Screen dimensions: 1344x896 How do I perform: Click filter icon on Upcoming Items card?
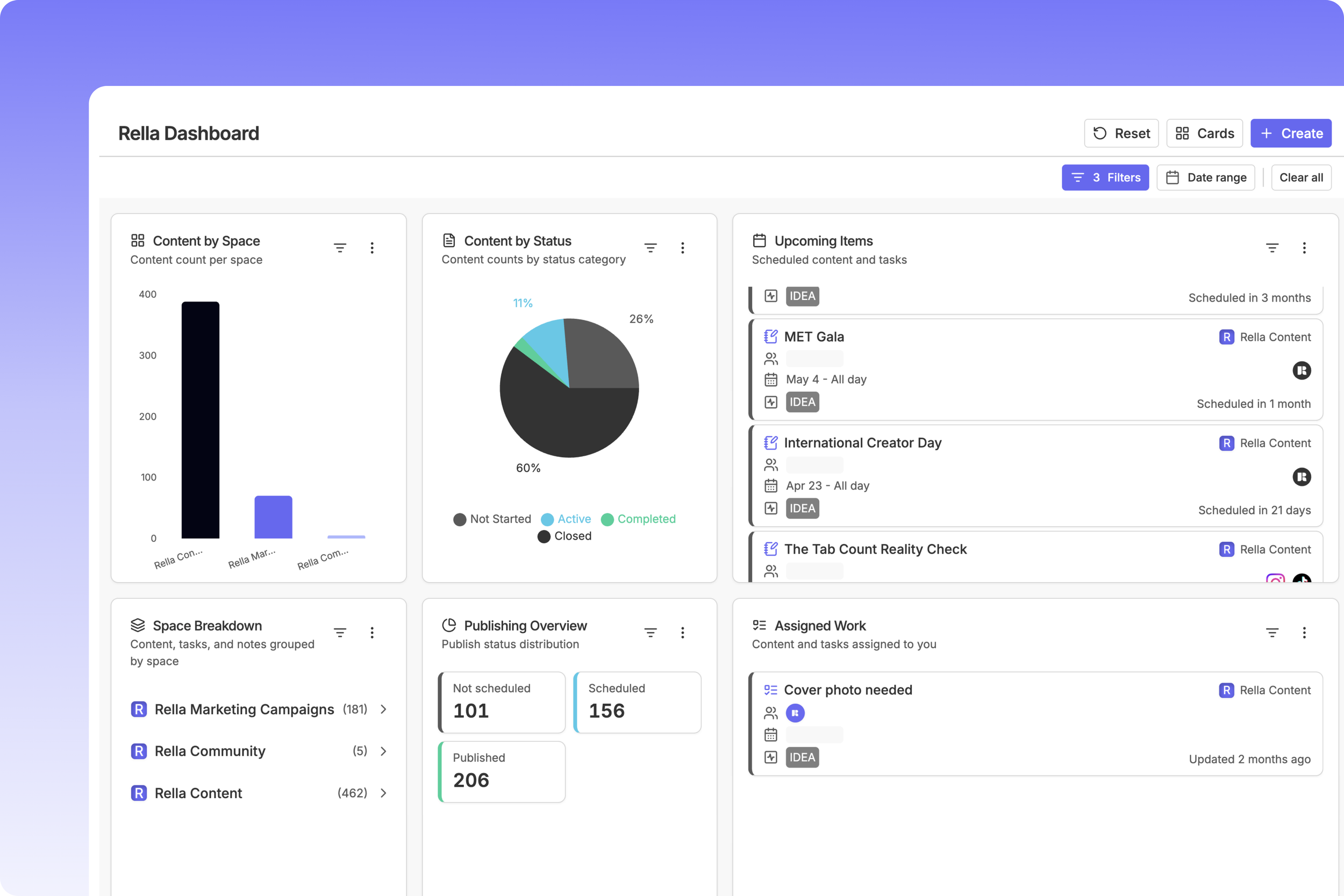(x=1272, y=247)
